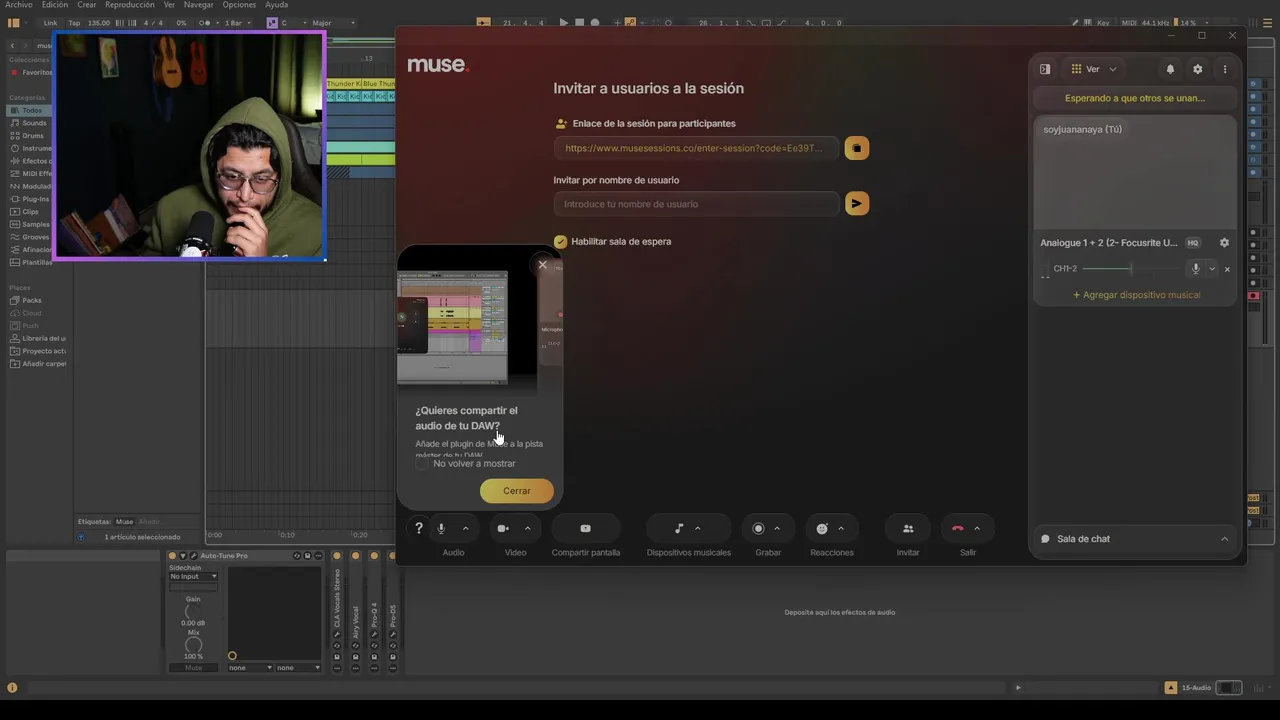Expand the Salir options chevron
Screen dimensions: 1280x720
pos(977,528)
